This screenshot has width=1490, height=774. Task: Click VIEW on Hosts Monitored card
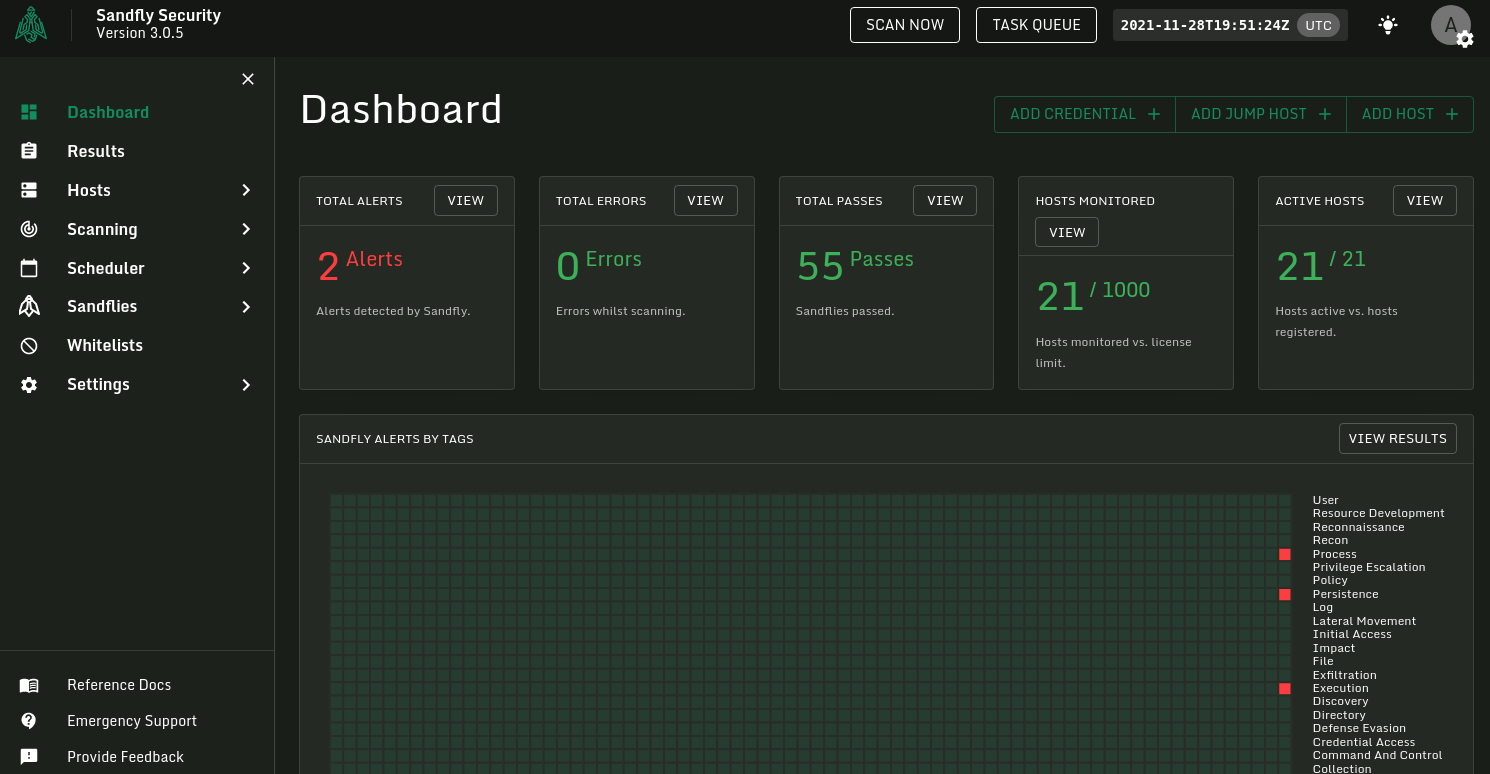click(1067, 232)
